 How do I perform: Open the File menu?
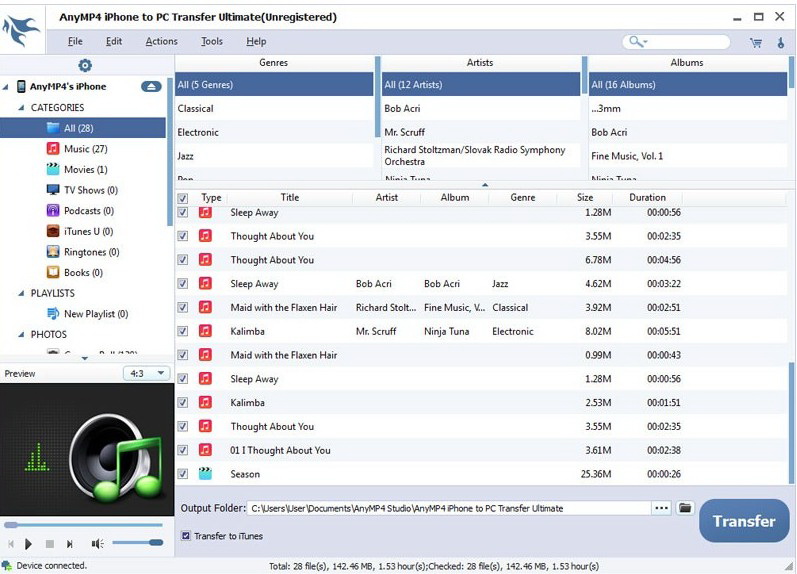pyautogui.click(x=75, y=41)
